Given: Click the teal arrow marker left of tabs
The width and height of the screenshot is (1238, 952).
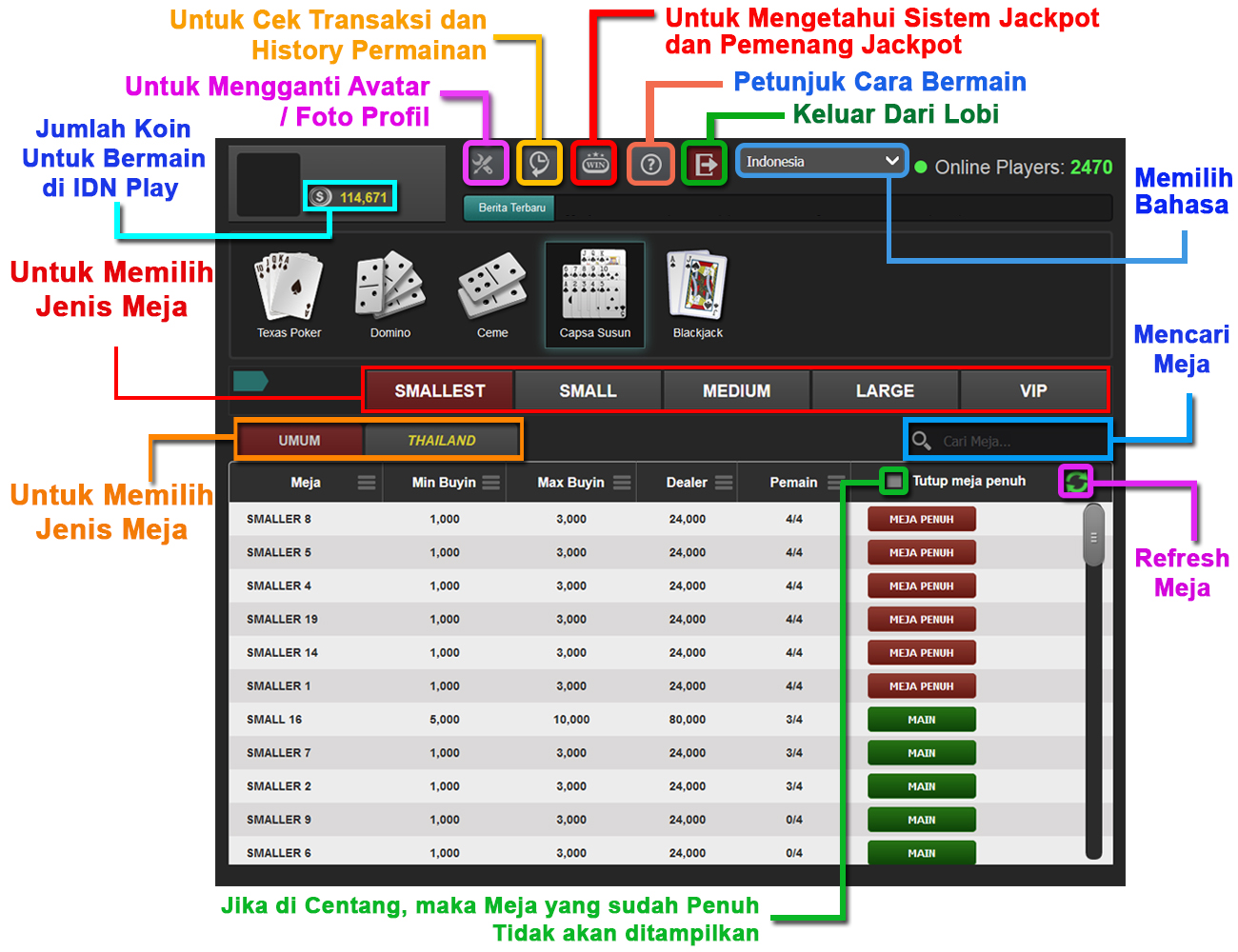Looking at the screenshot, I should 250,381.
